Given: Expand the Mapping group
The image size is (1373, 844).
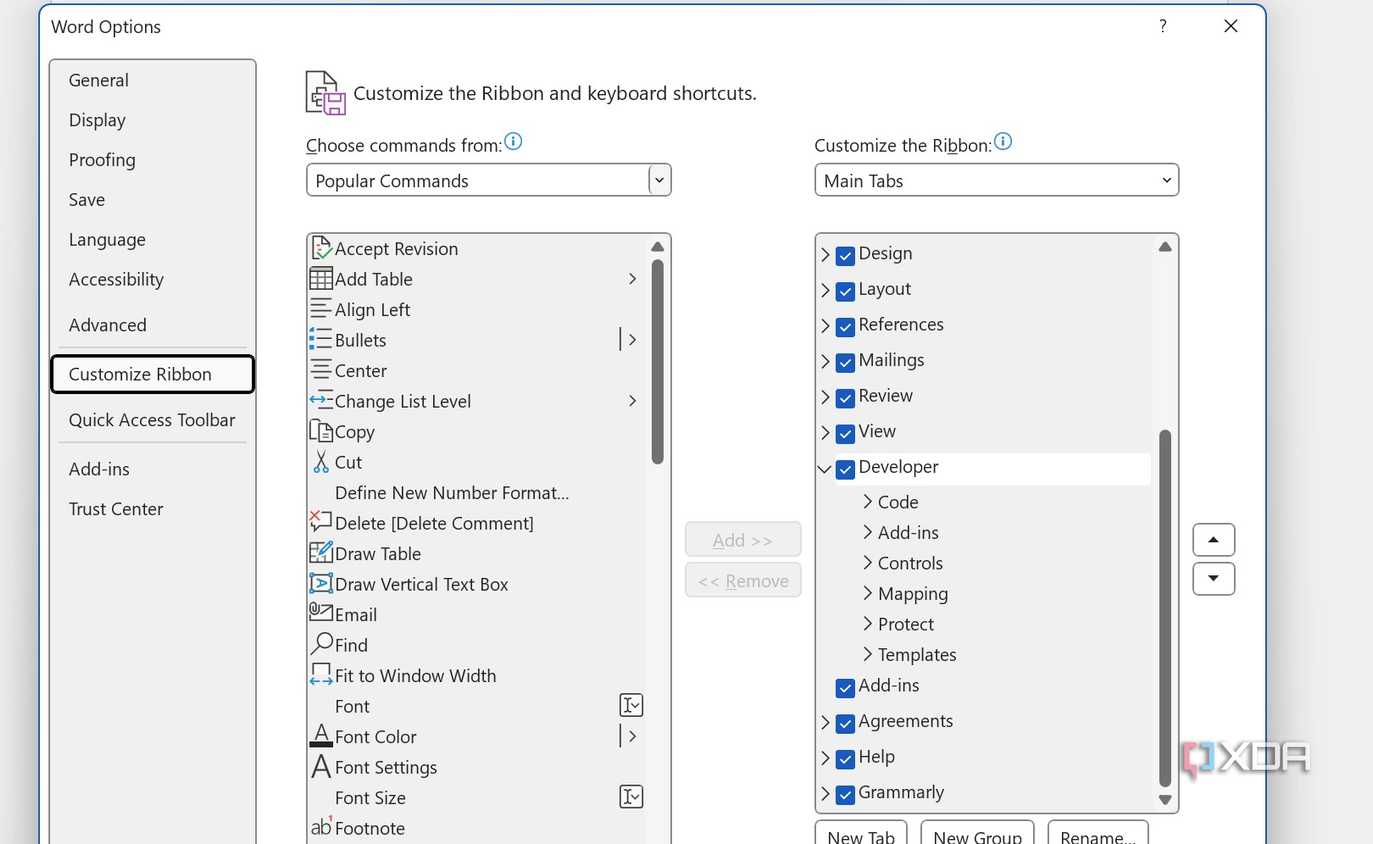Looking at the screenshot, I should pos(868,593).
